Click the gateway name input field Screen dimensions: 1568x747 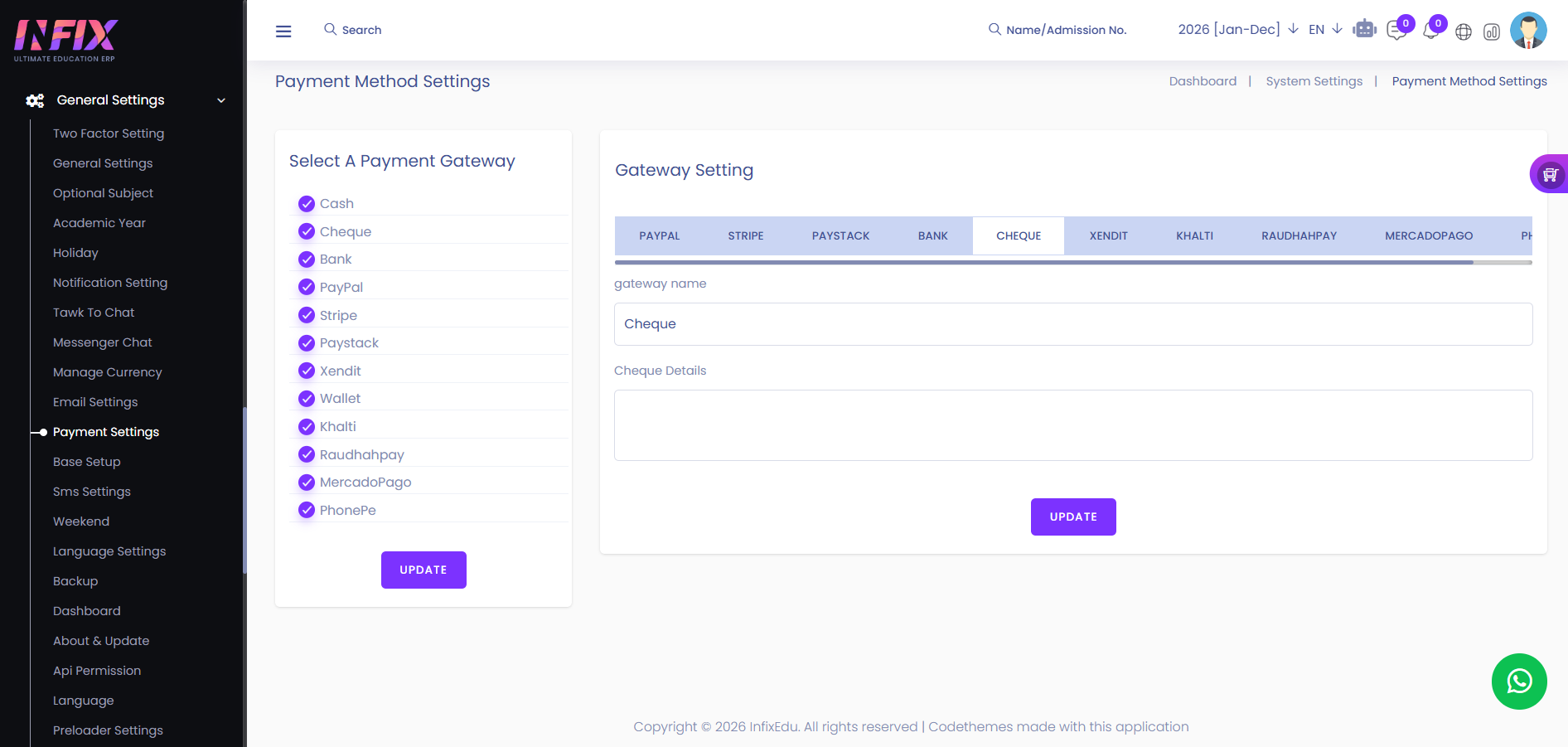[x=1073, y=324]
